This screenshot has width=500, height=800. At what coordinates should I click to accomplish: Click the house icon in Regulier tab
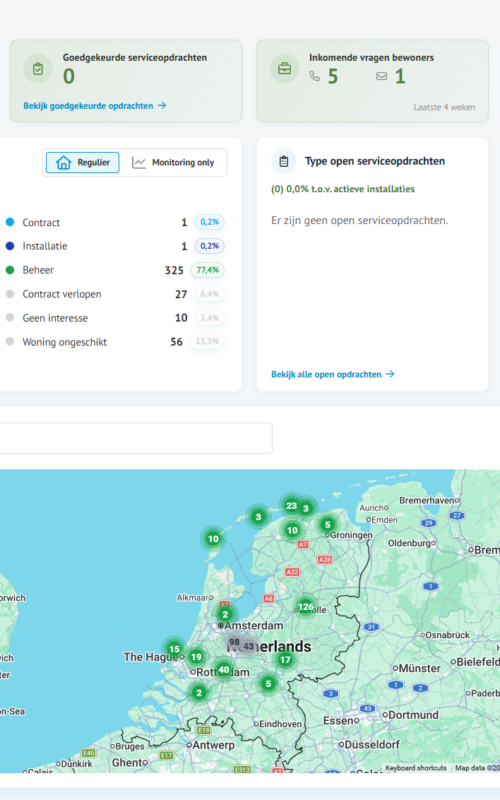pyautogui.click(x=63, y=163)
